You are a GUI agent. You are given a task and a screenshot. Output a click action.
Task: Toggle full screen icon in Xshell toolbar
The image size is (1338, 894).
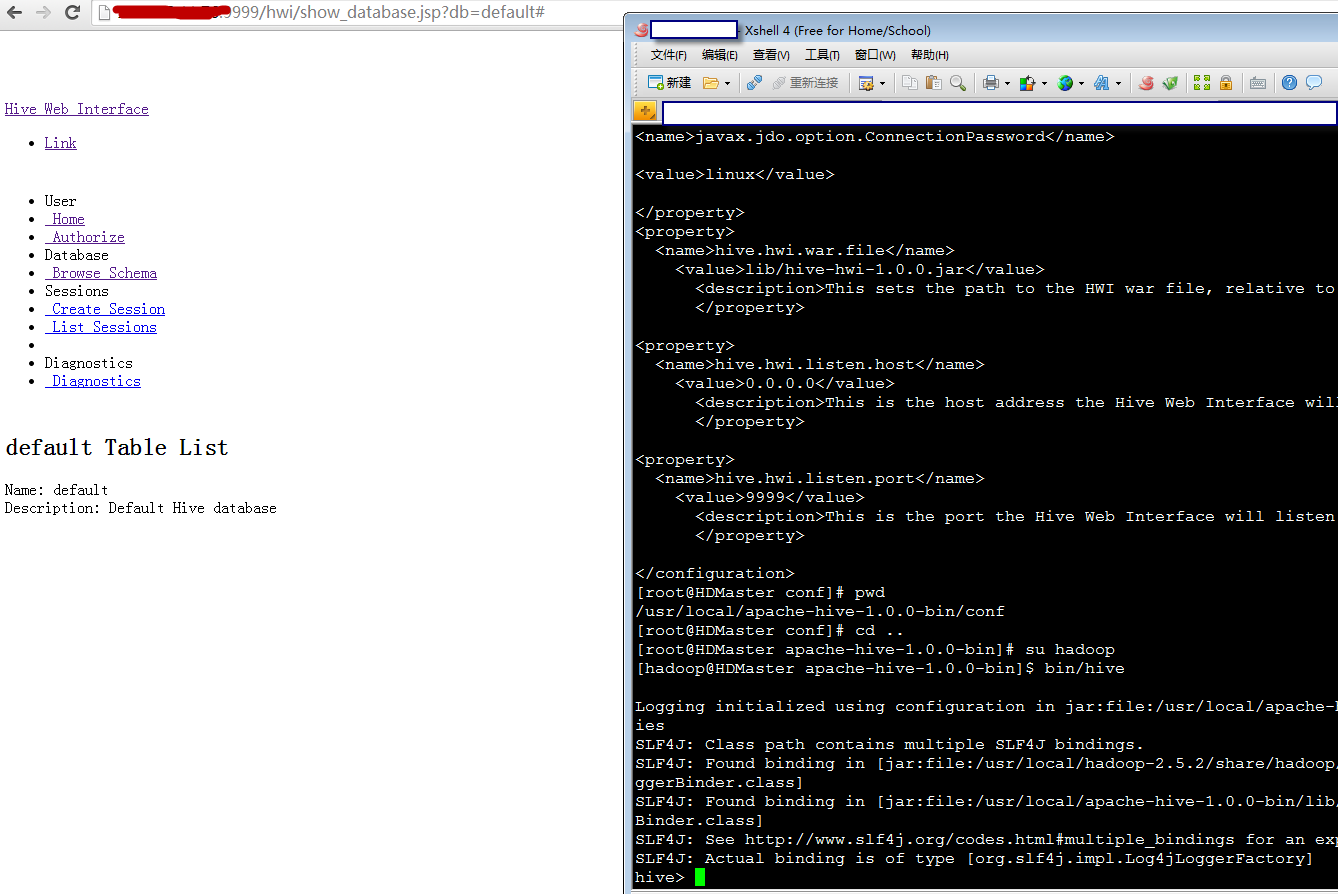click(x=1202, y=83)
